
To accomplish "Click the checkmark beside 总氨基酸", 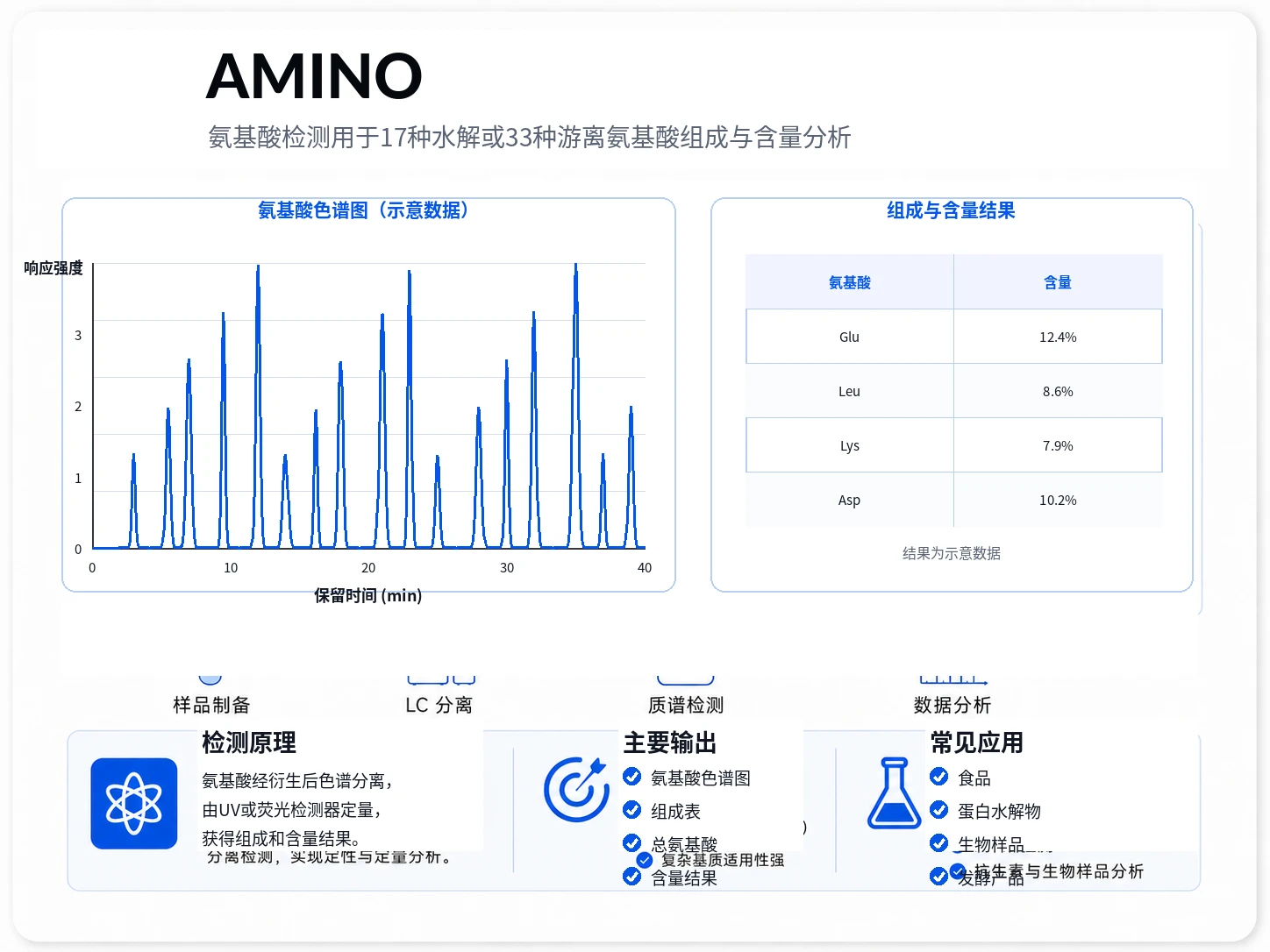I will 631,842.
